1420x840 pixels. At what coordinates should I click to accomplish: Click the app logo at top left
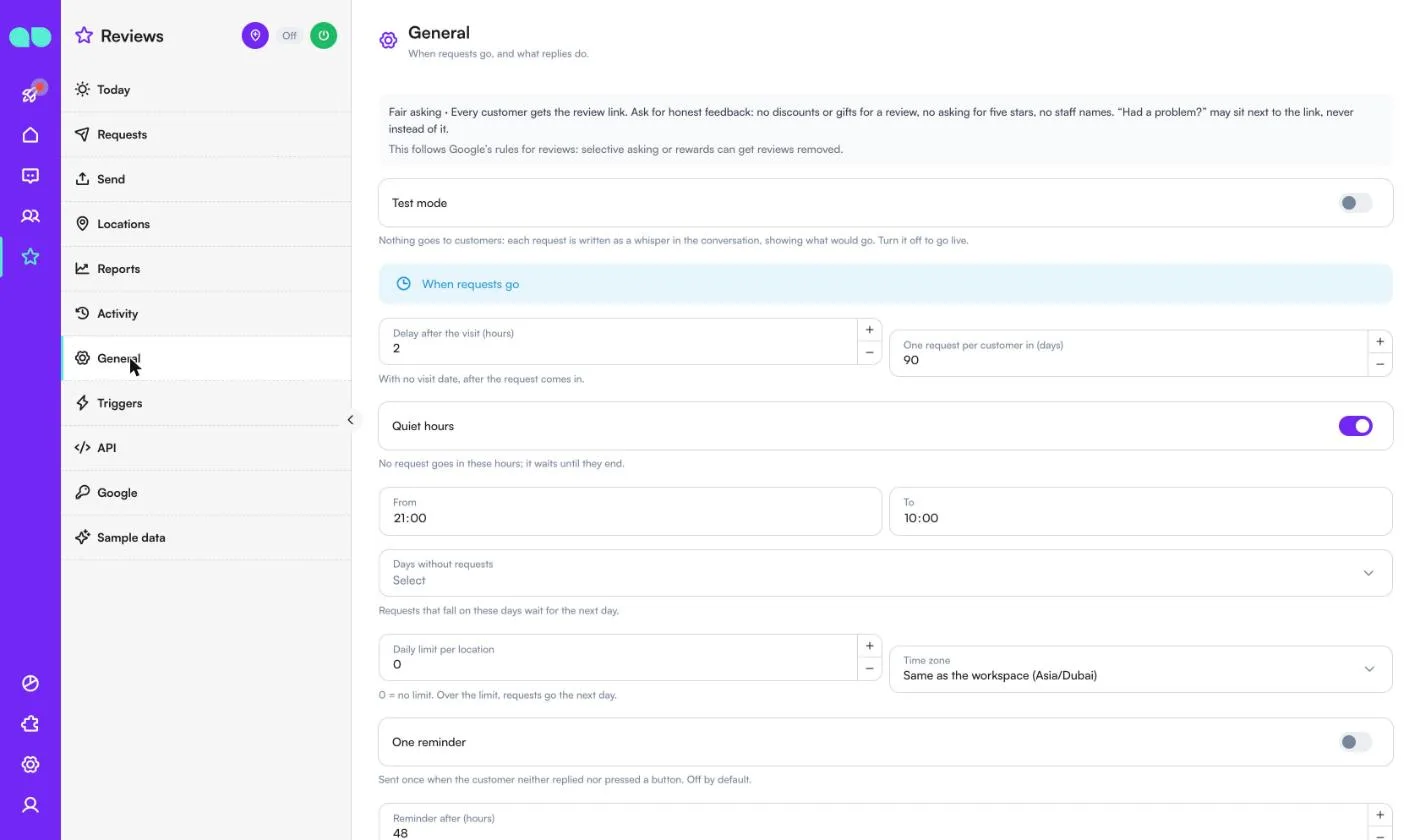(30, 37)
